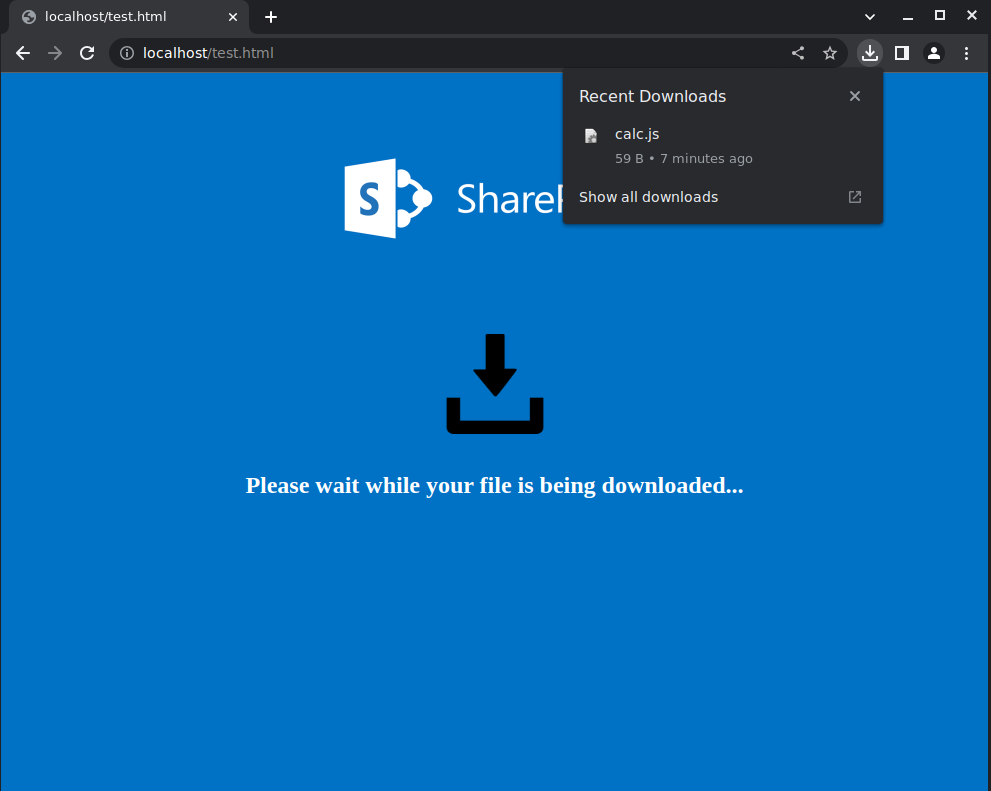The height and width of the screenshot is (791, 991).
Task: Reload the localhost/test.html page
Action: (87, 53)
